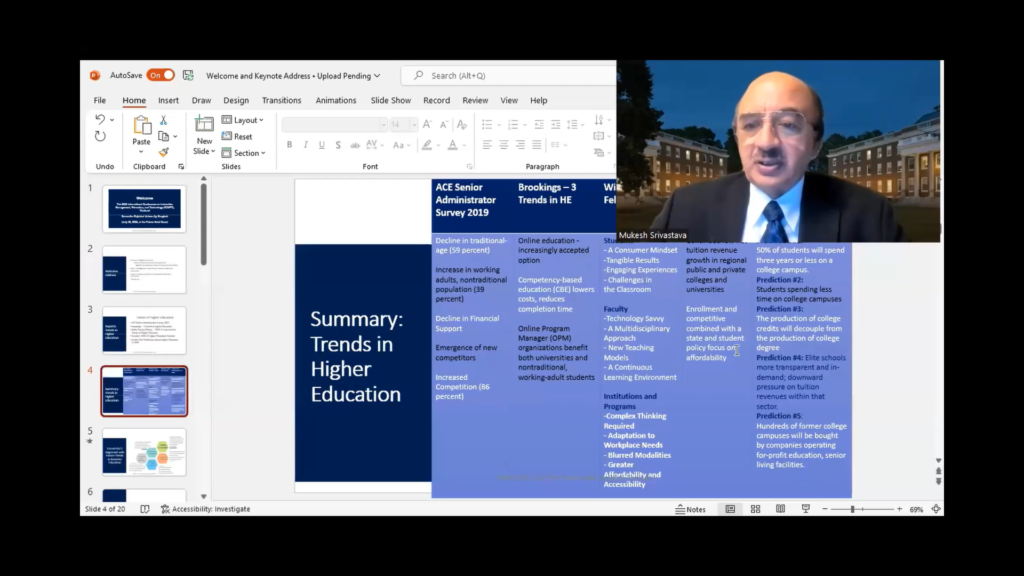1024x576 pixels.
Task: Toggle the Notes pane
Action: [690, 509]
